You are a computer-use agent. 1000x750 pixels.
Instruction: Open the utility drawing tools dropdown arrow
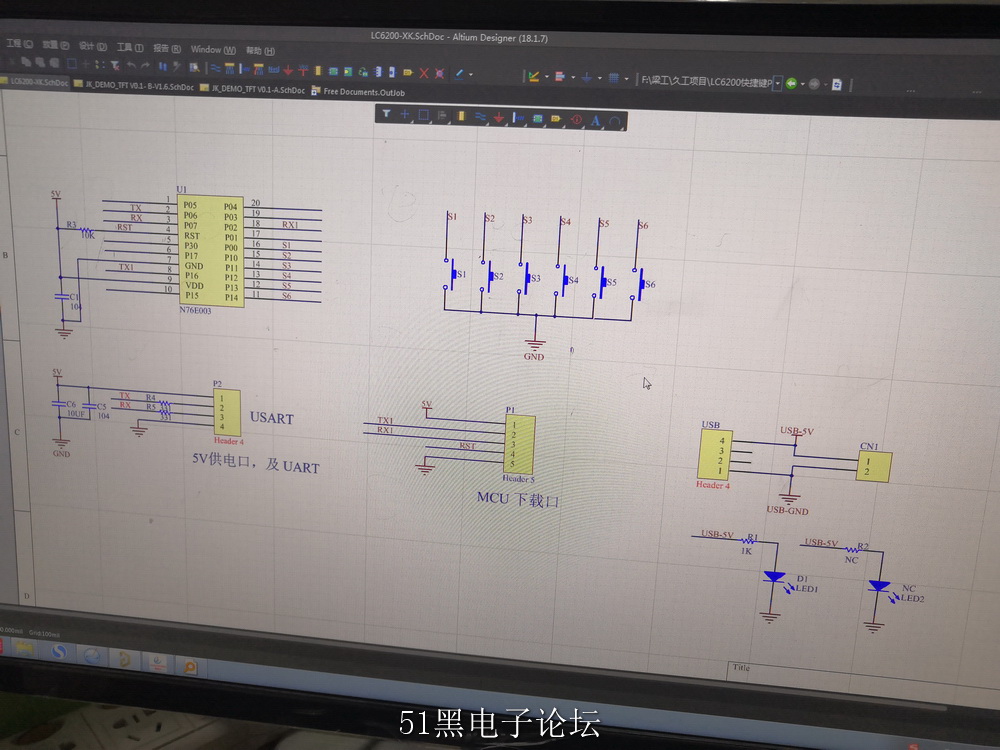(546, 77)
